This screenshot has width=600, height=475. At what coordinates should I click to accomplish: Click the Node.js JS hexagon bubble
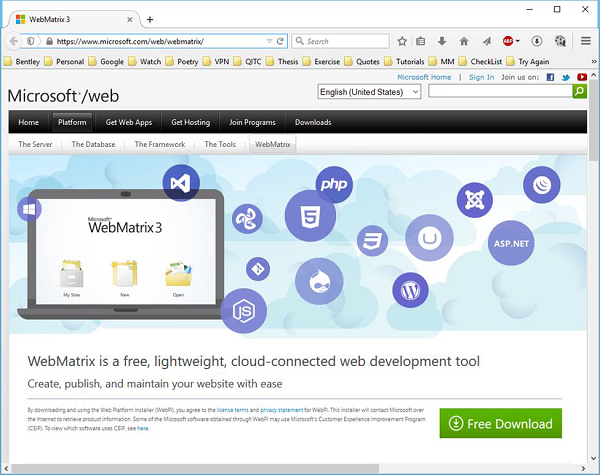click(x=244, y=311)
